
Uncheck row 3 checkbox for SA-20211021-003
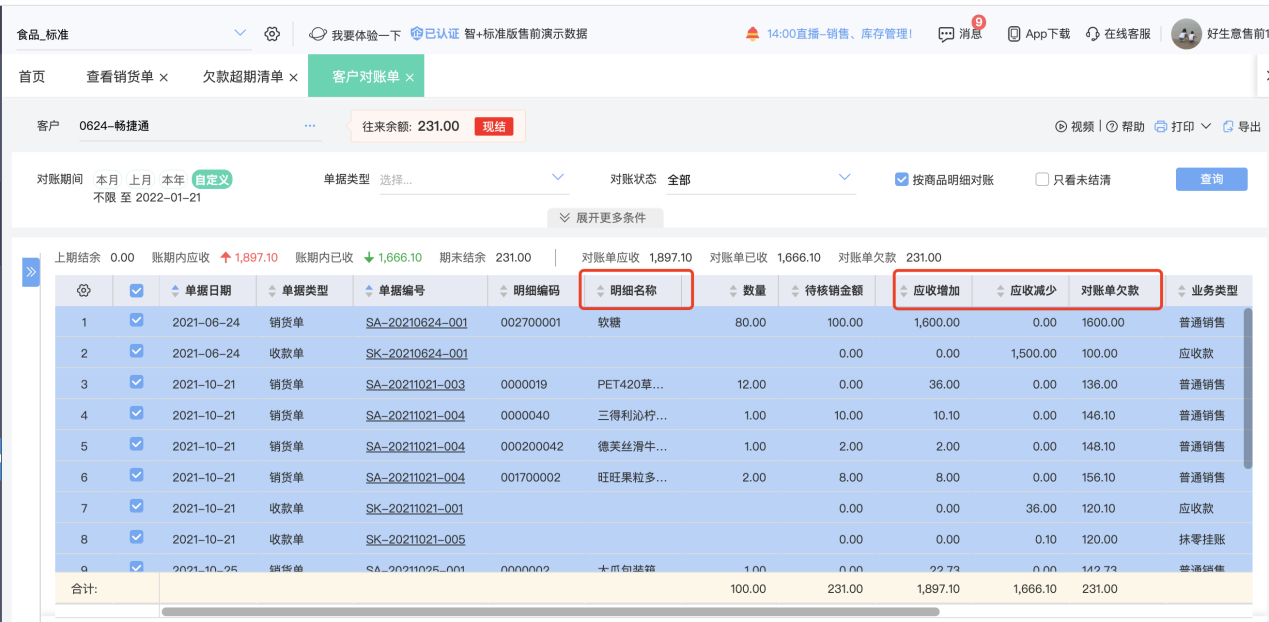137,383
